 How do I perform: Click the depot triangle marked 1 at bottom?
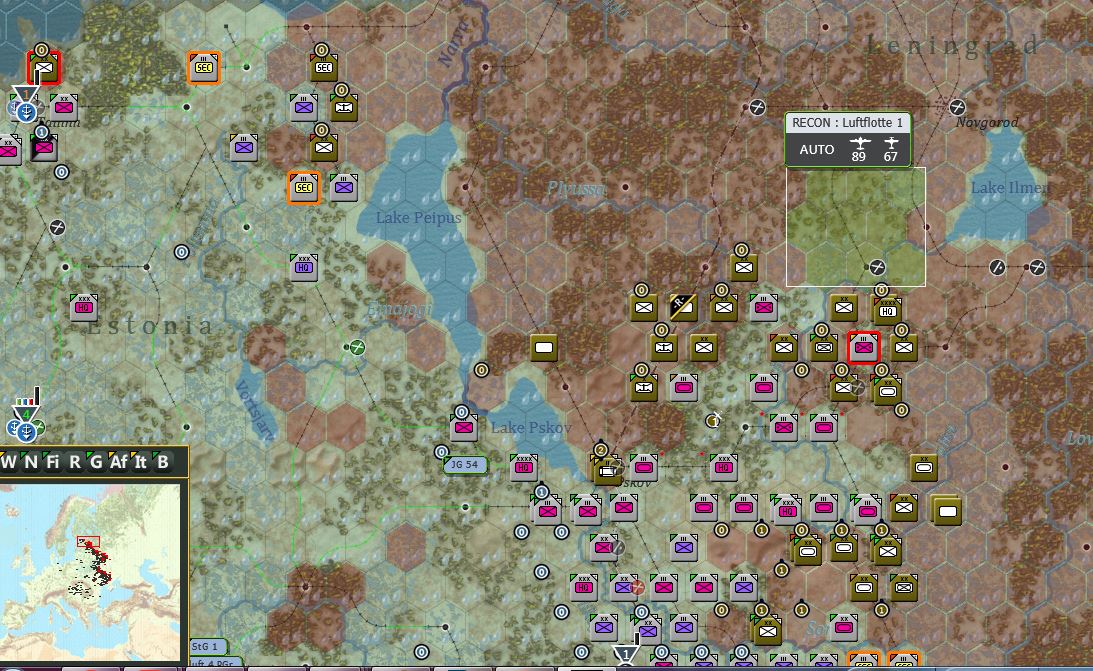(625, 654)
